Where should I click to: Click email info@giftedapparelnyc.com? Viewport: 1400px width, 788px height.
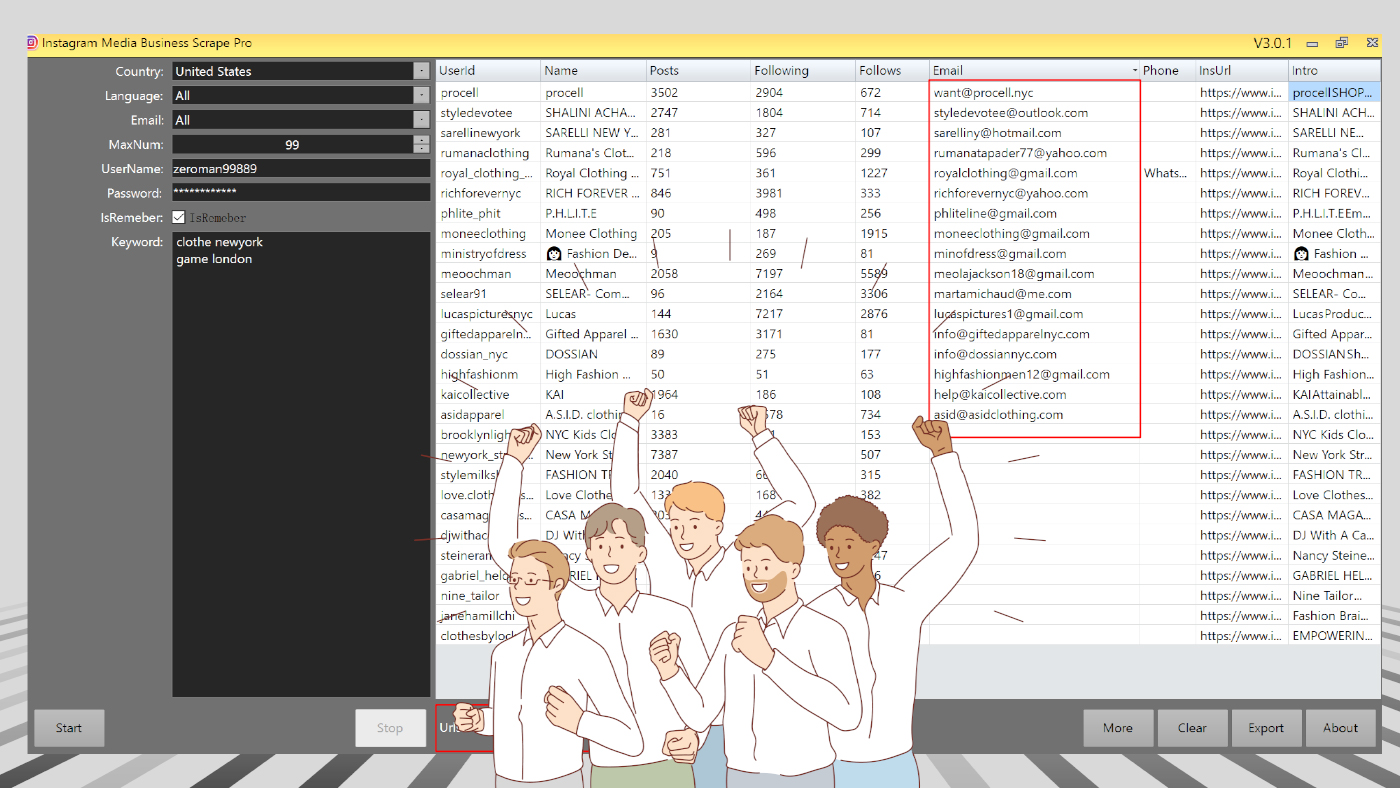tap(1012, 334)
